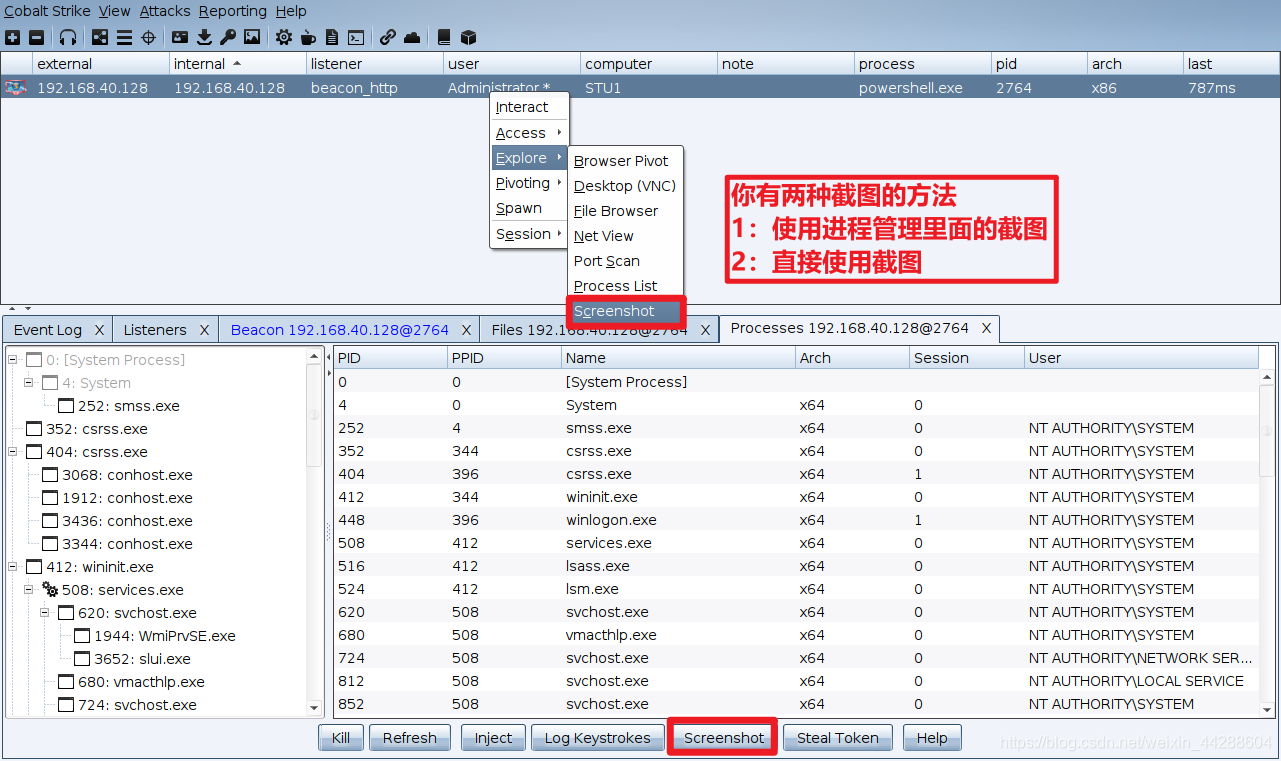The image size is (1281, 761).
Task: Check the box for 404: csrss.exe
Action: (x=34, y=452)
